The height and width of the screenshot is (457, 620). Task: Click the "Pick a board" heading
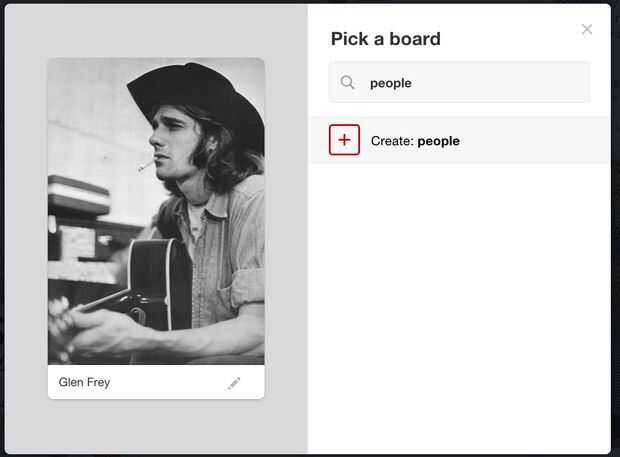pyautogui.click(x=386, y=39)
